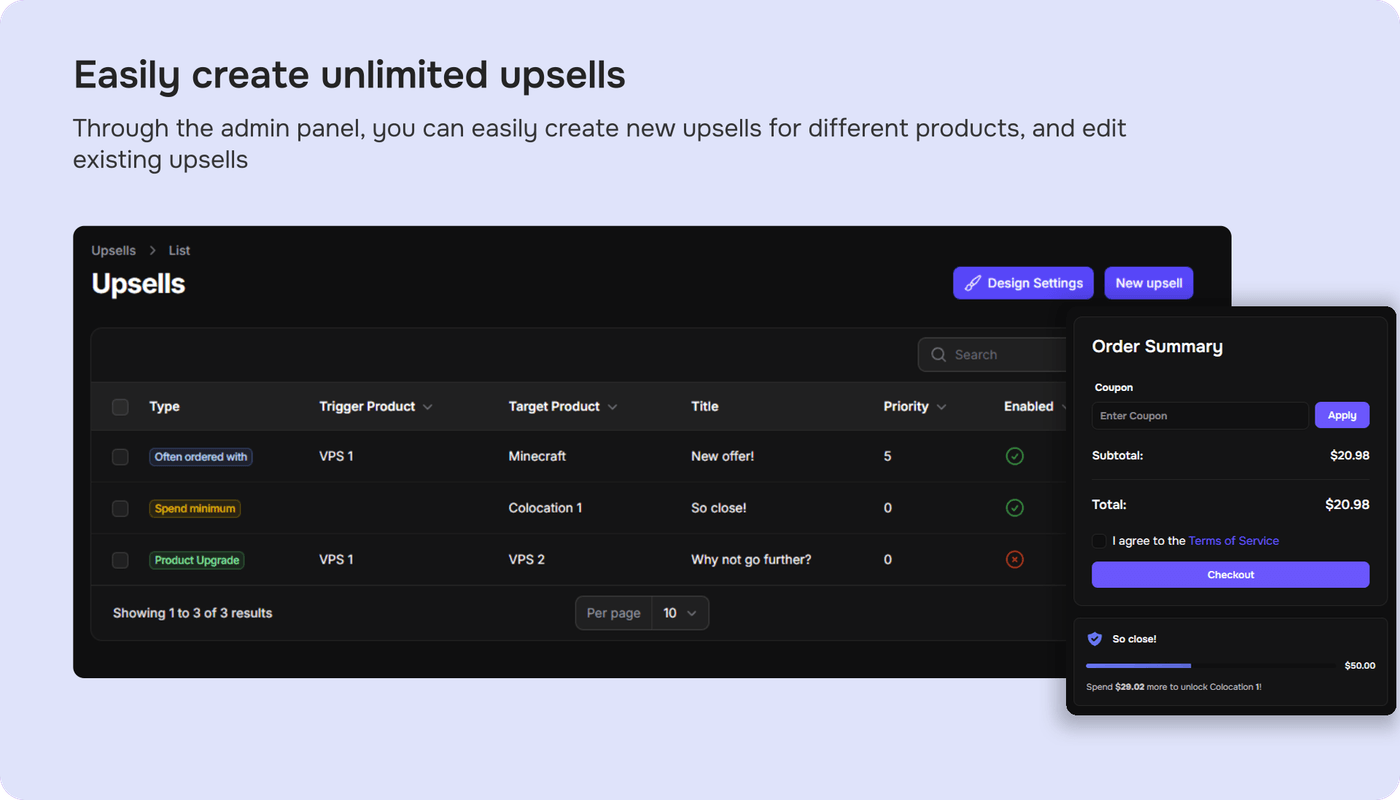Focus the Enter Coupon input field

(x=1199, y=416)
